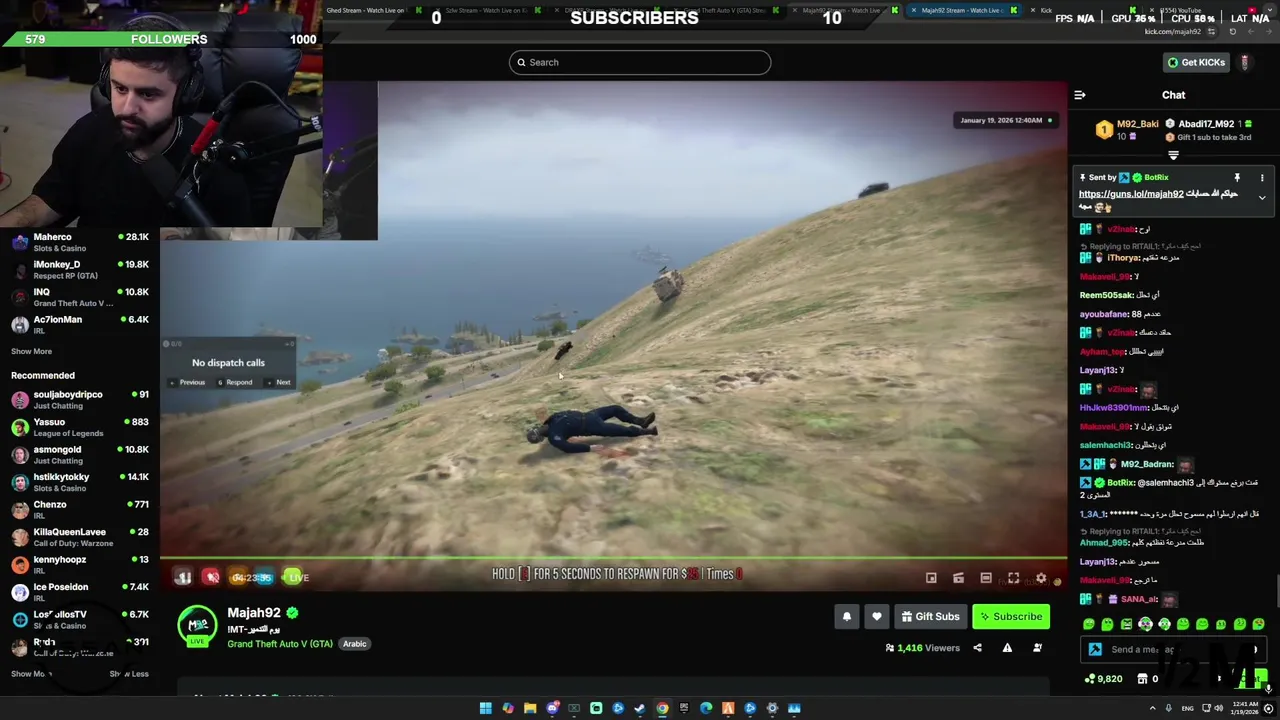Viewport: 1280px width, 720px height.
Task: Enable mini player mode icon
Action: point(931,578)
